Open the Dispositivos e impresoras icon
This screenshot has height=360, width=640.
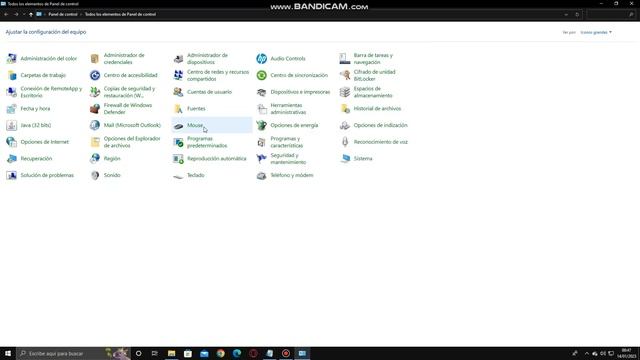pos(261,92)
